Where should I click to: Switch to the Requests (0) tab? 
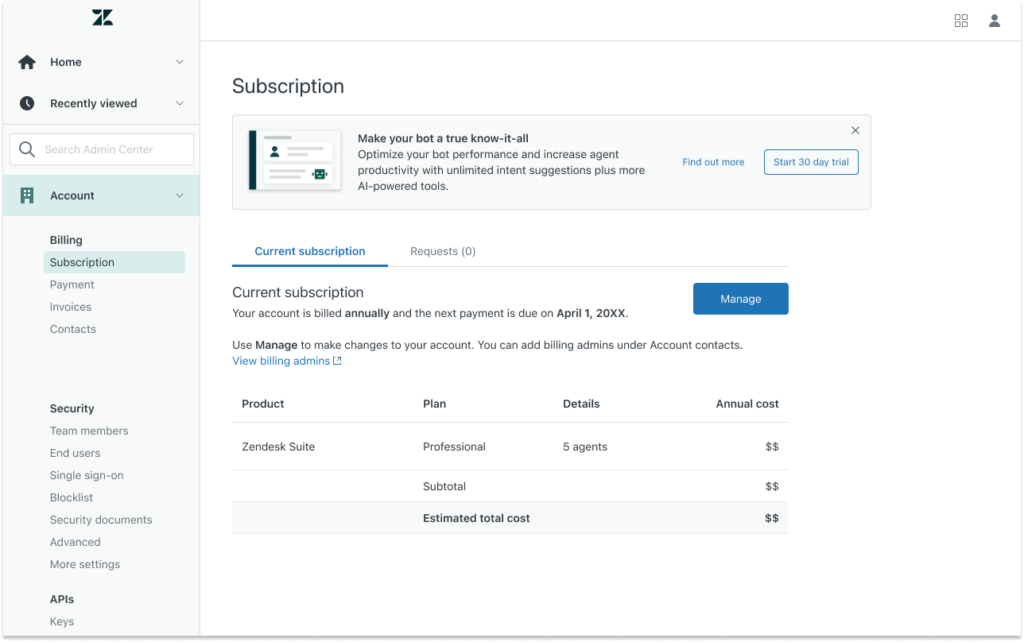coord(442,251)
